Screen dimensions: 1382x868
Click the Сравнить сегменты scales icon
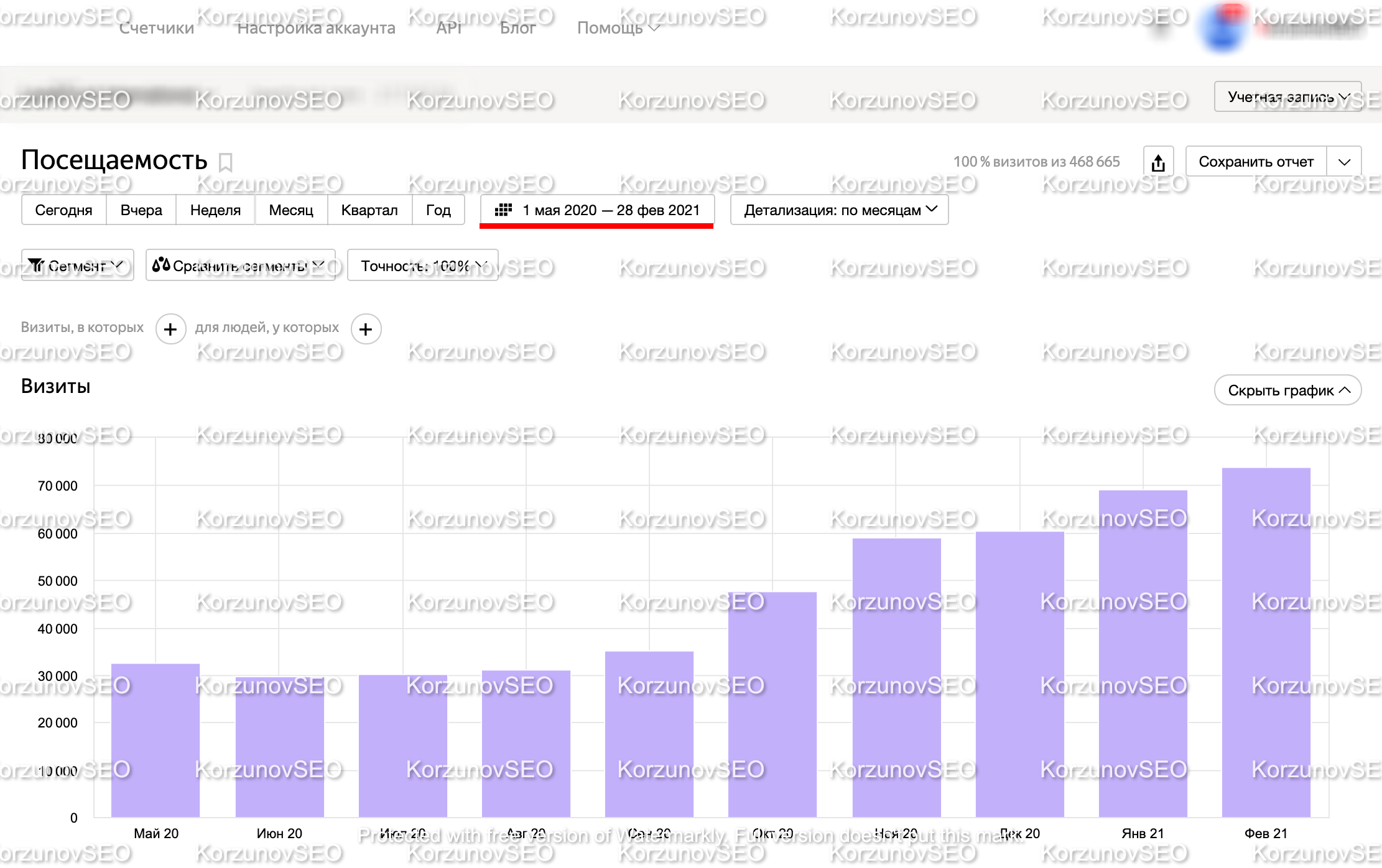click(161, 265)
